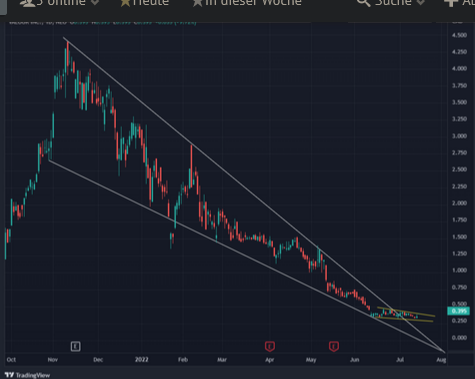Click the 0.000 price axis label
The height and width of the screenshot is (379, 475).
459,338
